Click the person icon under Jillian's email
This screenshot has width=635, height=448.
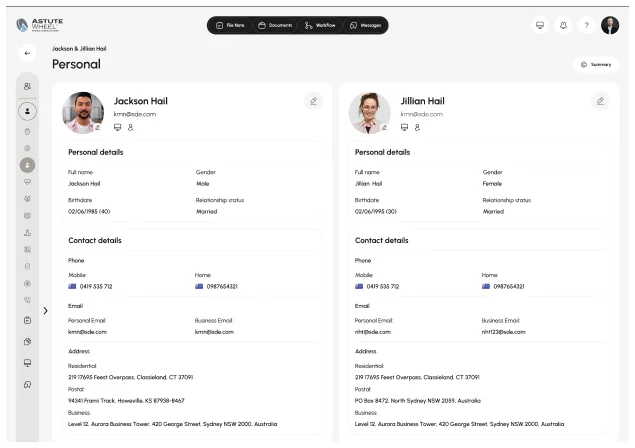click(417, 127)
